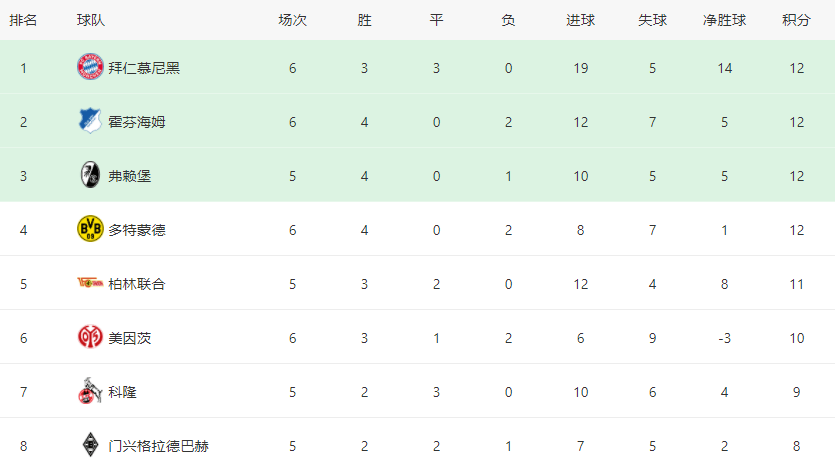Click the Mainz 05 crest
The height and width of the screenshot is (470, 840).
point(90,337)
